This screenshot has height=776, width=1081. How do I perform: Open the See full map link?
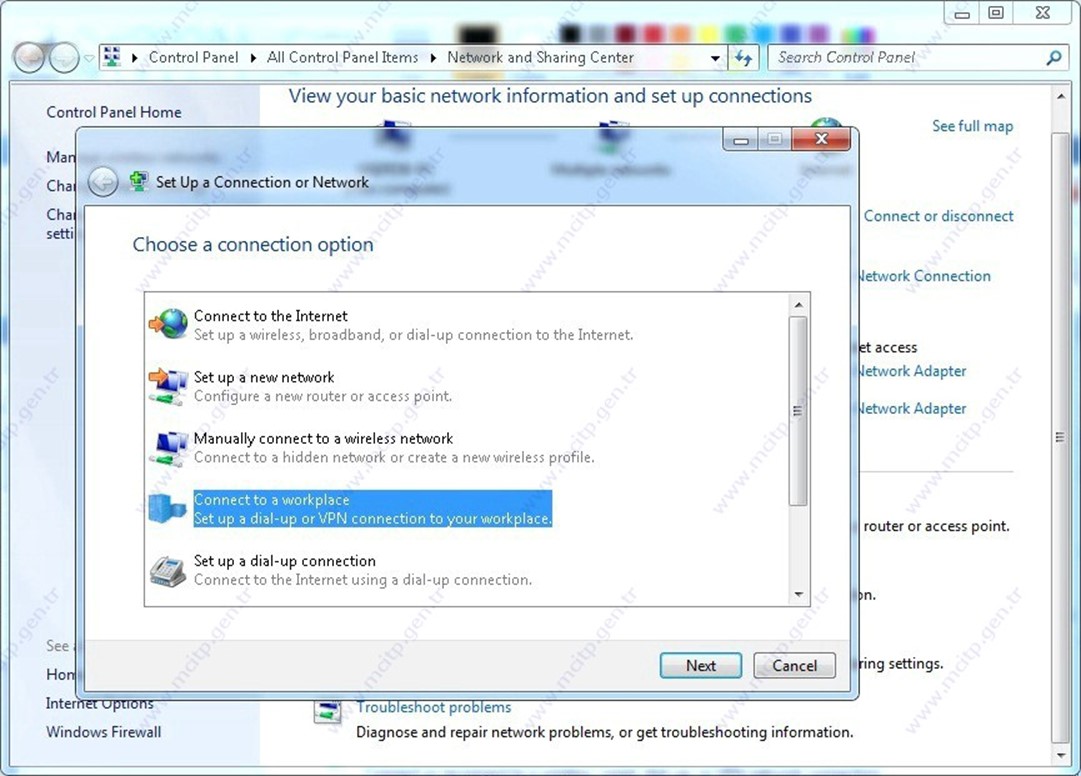(973, 126)
